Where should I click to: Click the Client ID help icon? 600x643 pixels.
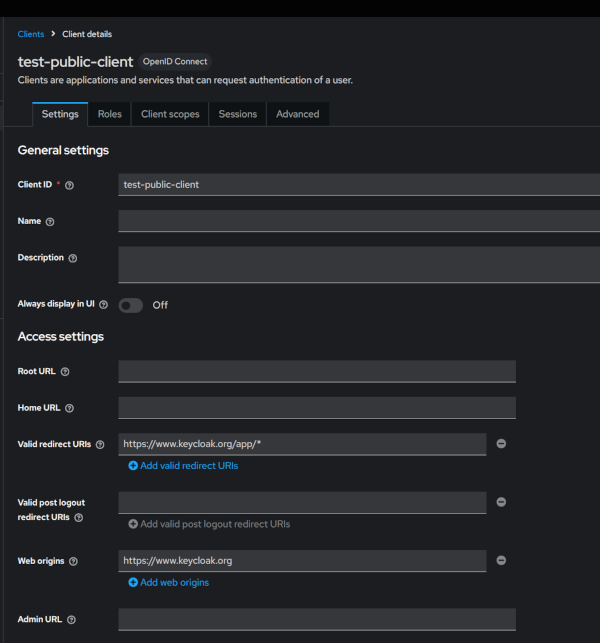click(x=69, y=185)
